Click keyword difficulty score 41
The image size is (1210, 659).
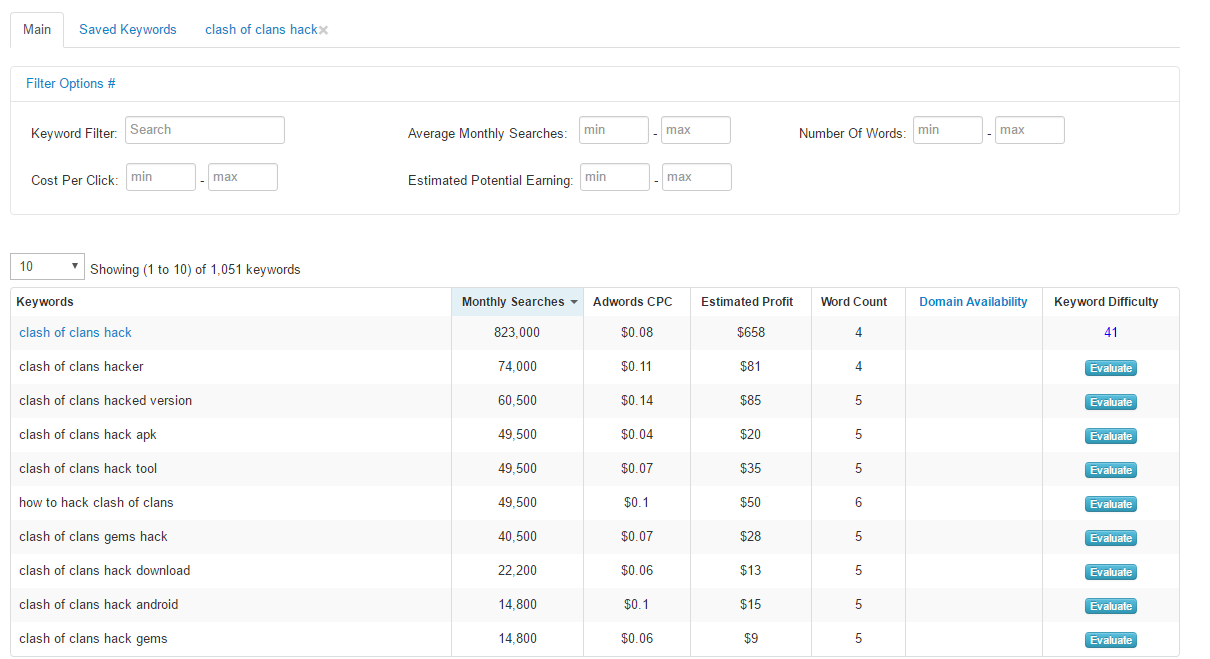(x=1111, y=333)
